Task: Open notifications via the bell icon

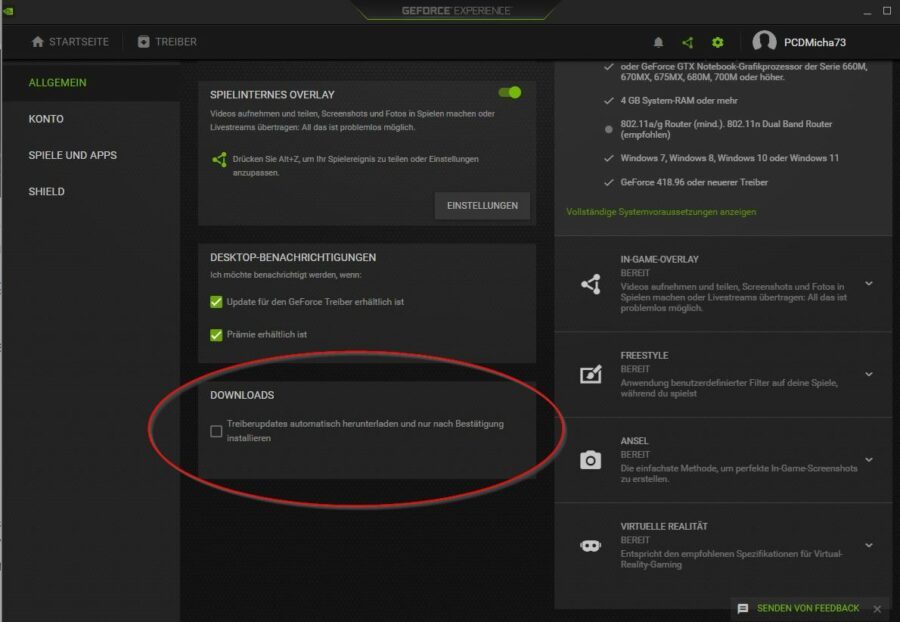Action: click(659, 42)
